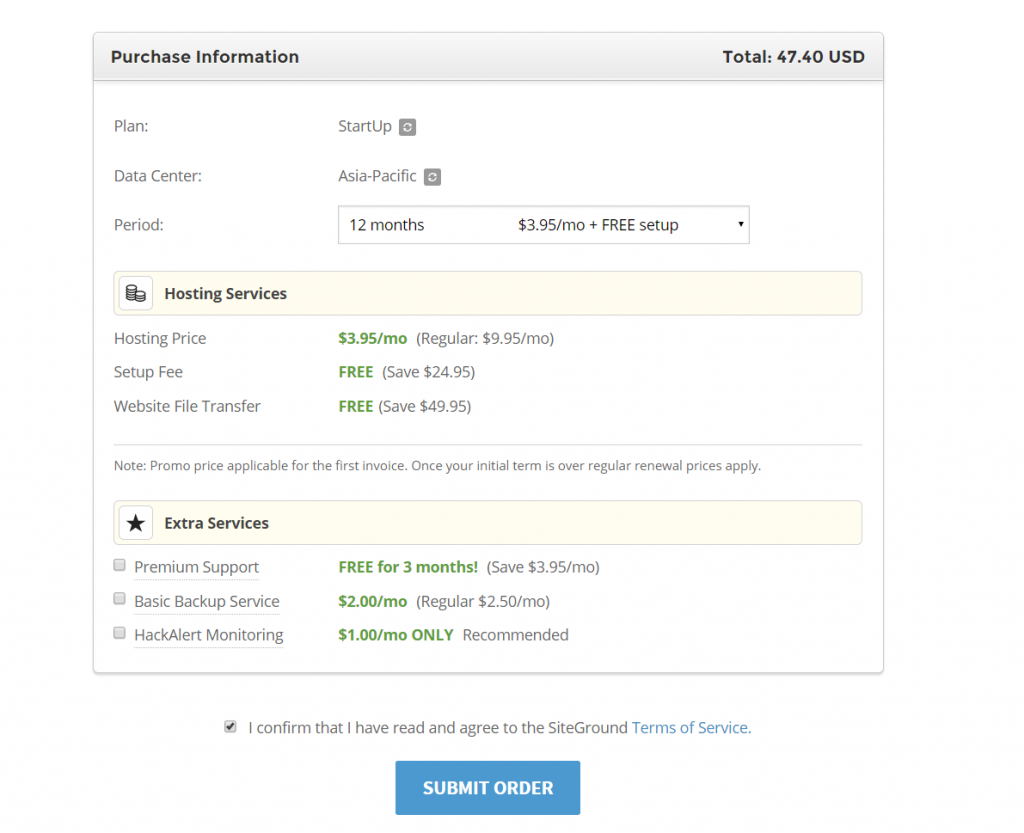Viewport: 1024px width, 833px height.
Task: Click the coins icon in Hosting Services
Action: 136,293
